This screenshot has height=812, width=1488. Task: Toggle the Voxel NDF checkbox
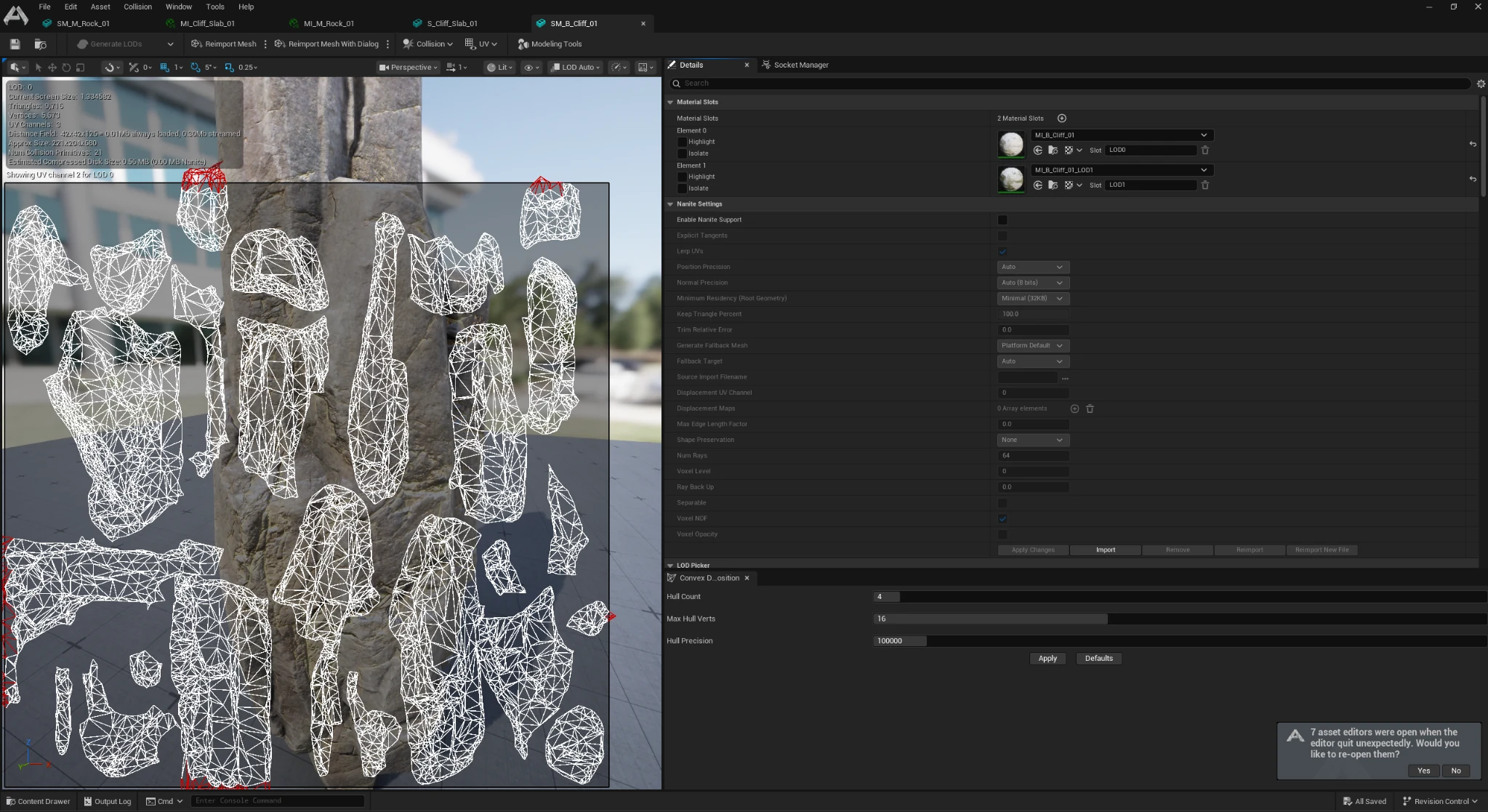(x=1002, y=519)
